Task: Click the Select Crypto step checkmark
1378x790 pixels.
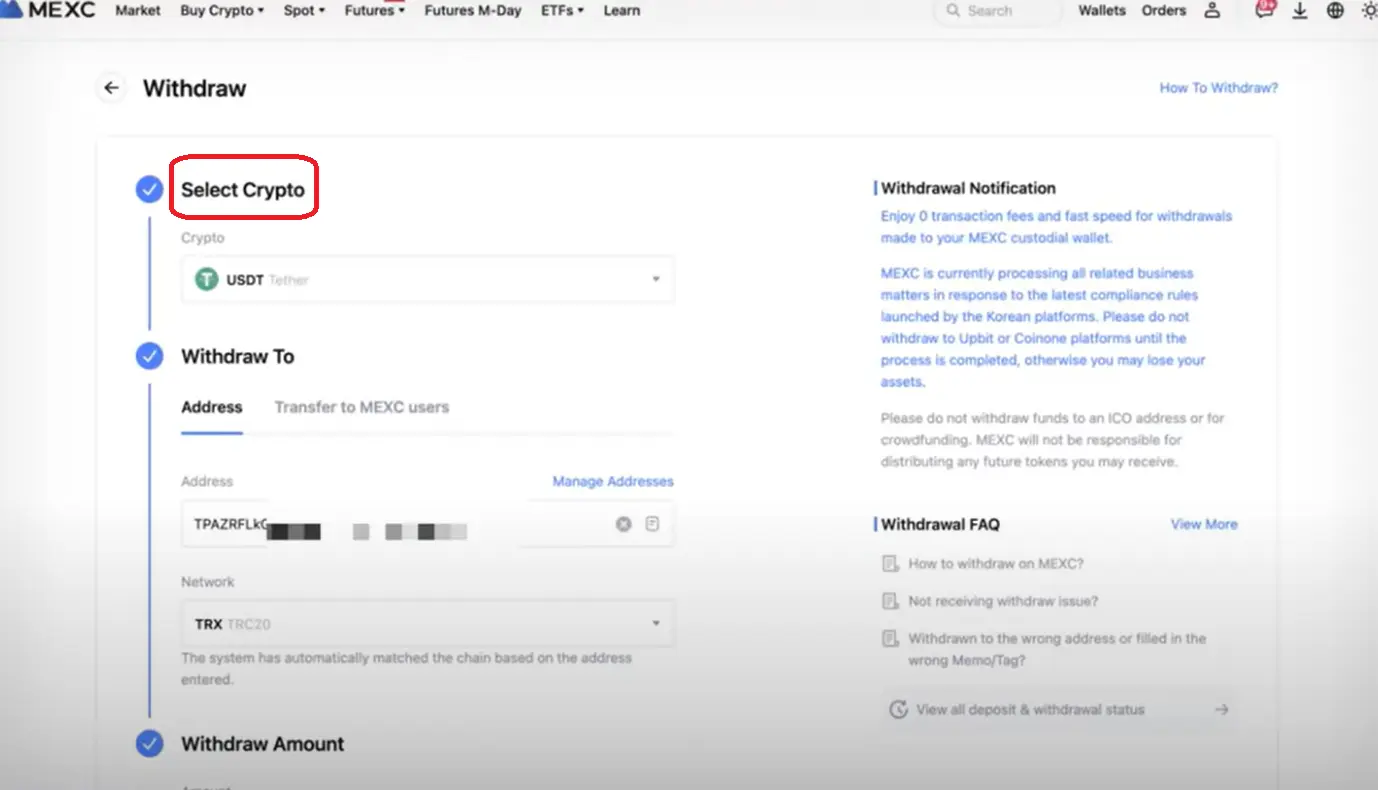Action: point(149,189)
